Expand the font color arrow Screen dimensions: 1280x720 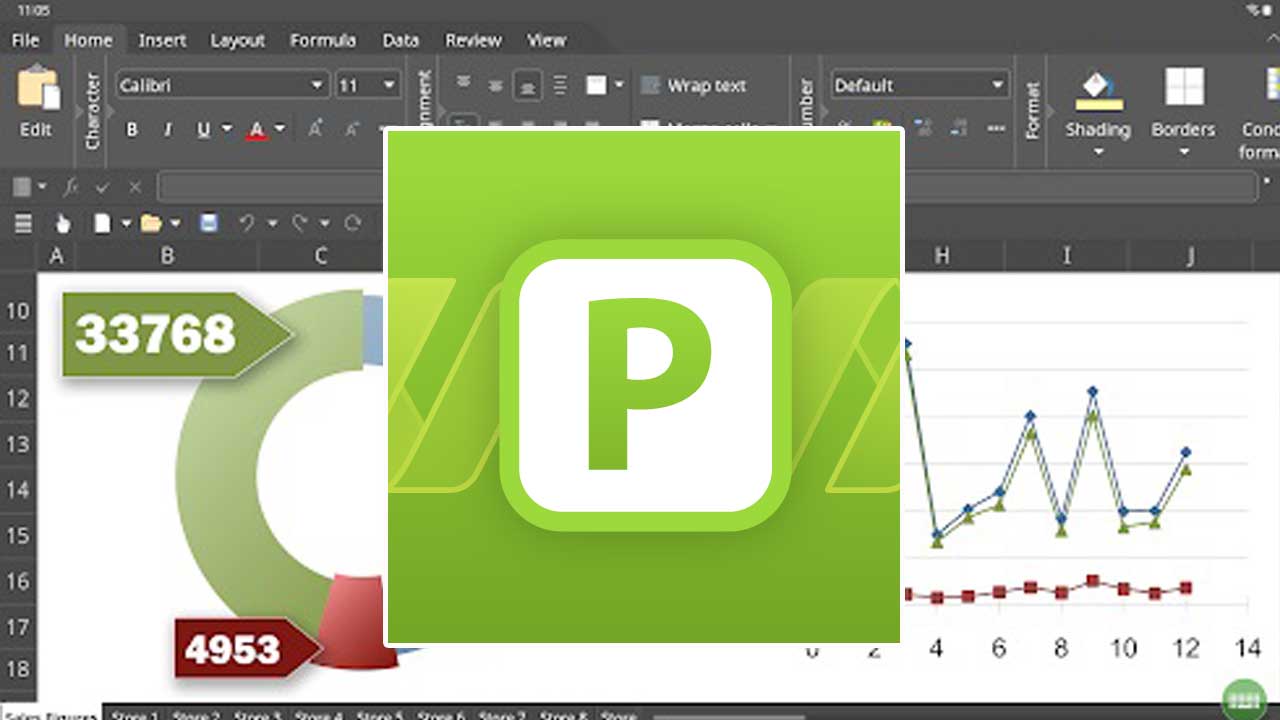(280, 130)
